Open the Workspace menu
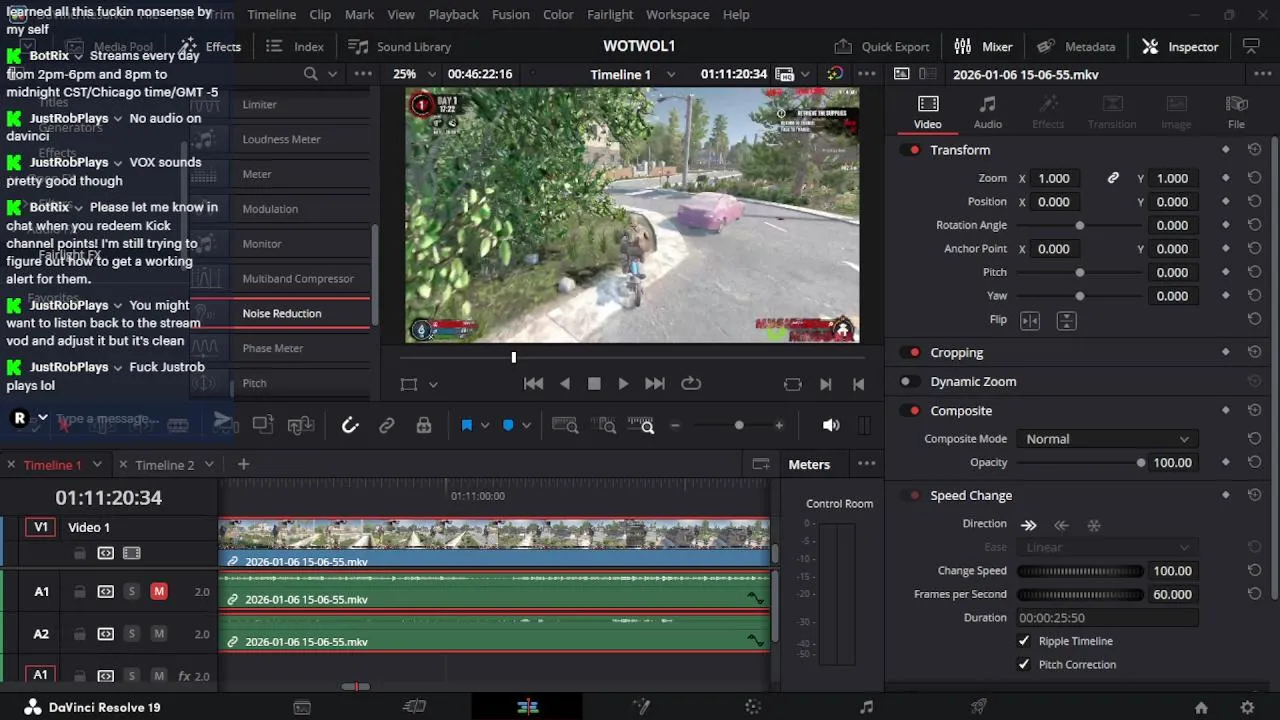The image size is (1280, 720). coord(677,15)
